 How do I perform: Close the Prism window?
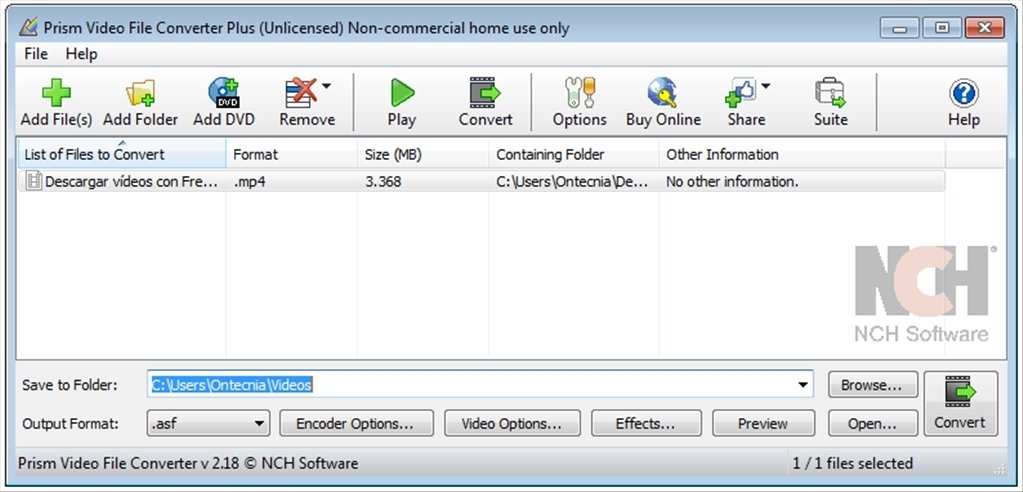pos(985,28)
